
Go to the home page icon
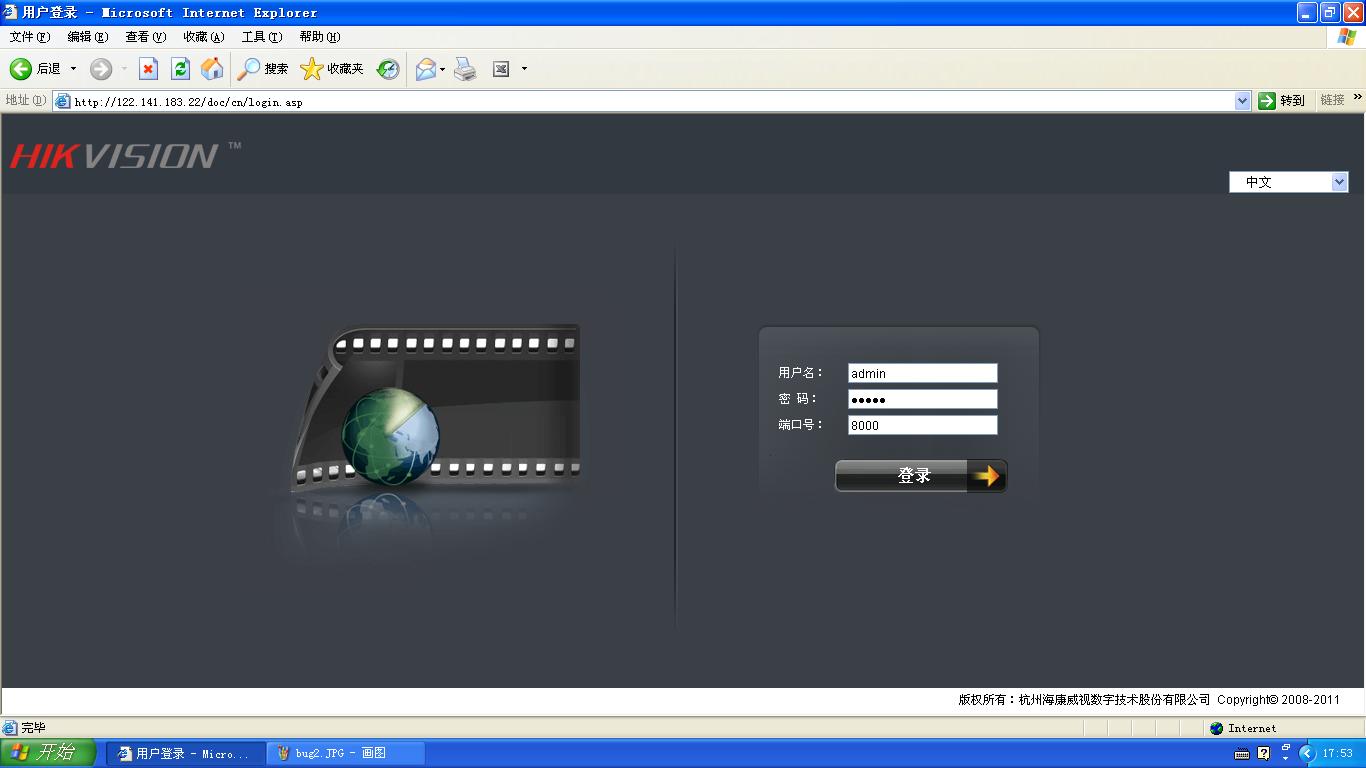pyautogui.click(x=212, y=69)
